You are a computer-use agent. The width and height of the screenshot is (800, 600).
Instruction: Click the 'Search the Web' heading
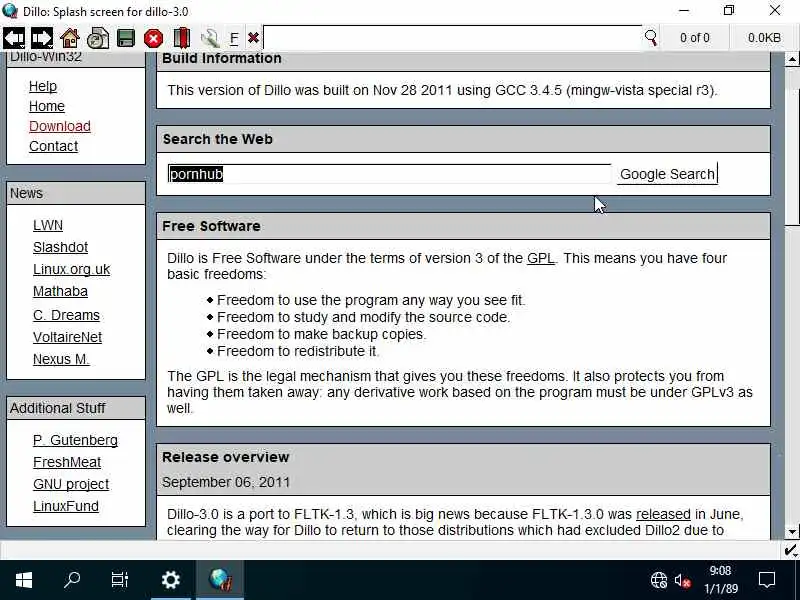(x=217, y=139)
